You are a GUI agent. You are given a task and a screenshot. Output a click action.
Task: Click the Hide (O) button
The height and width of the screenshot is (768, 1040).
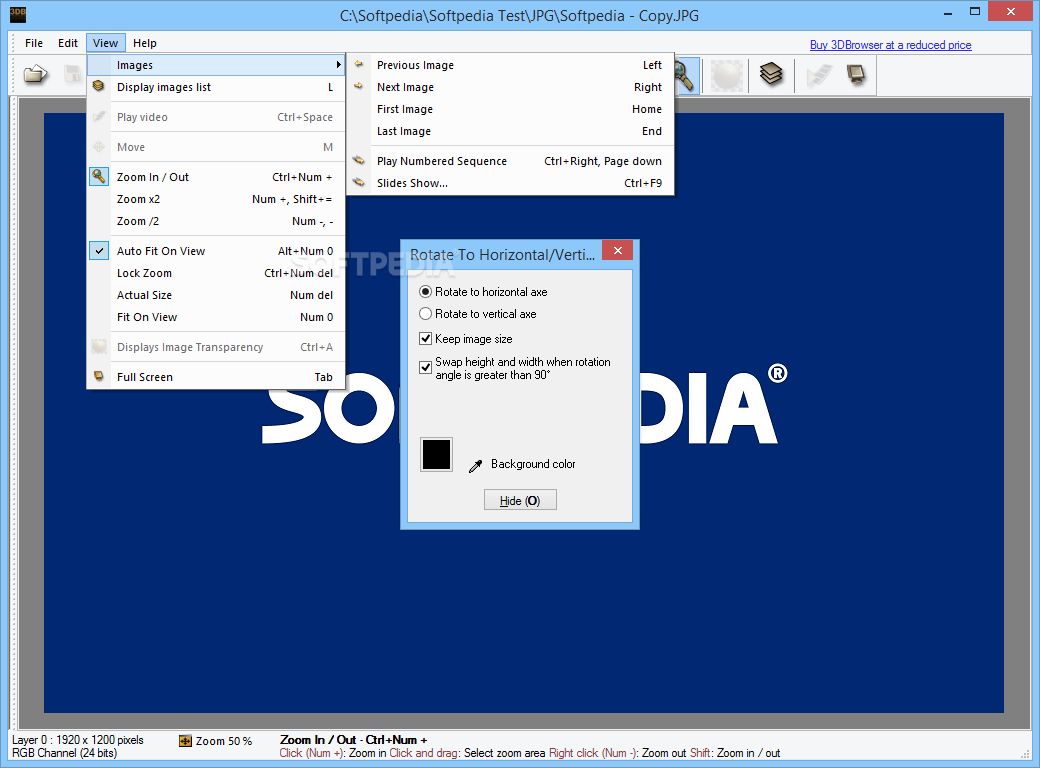click(520, 500)
